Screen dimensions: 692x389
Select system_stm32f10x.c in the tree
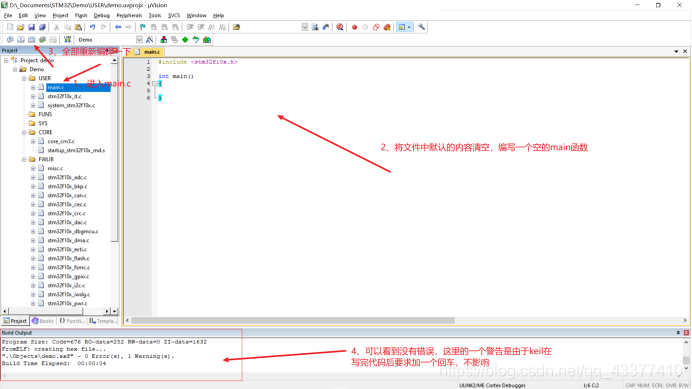(x=71, y=106)
